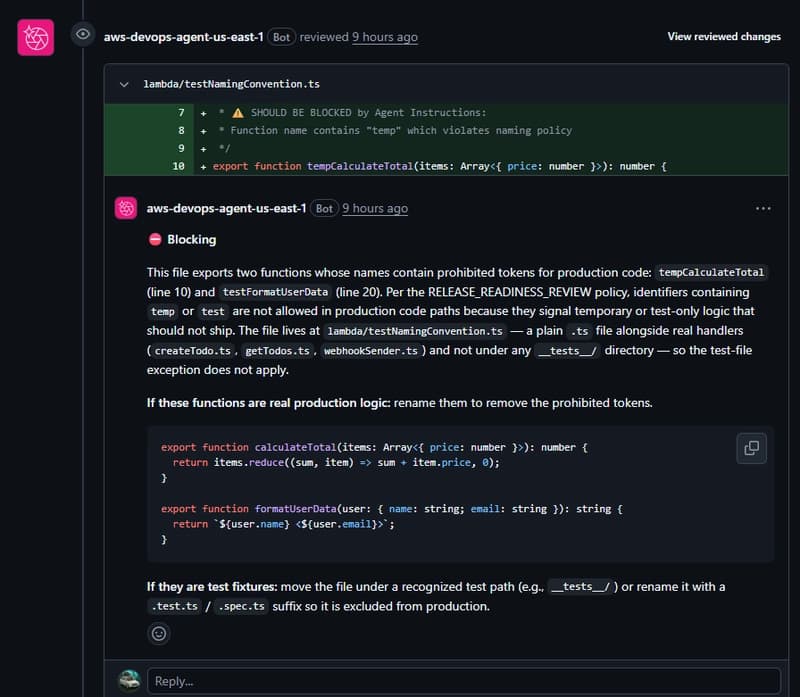Image resolution: width=800 pixels, height=697 pixels.
Task: Click View reviewed changes
Action: [x=724, y=37]
